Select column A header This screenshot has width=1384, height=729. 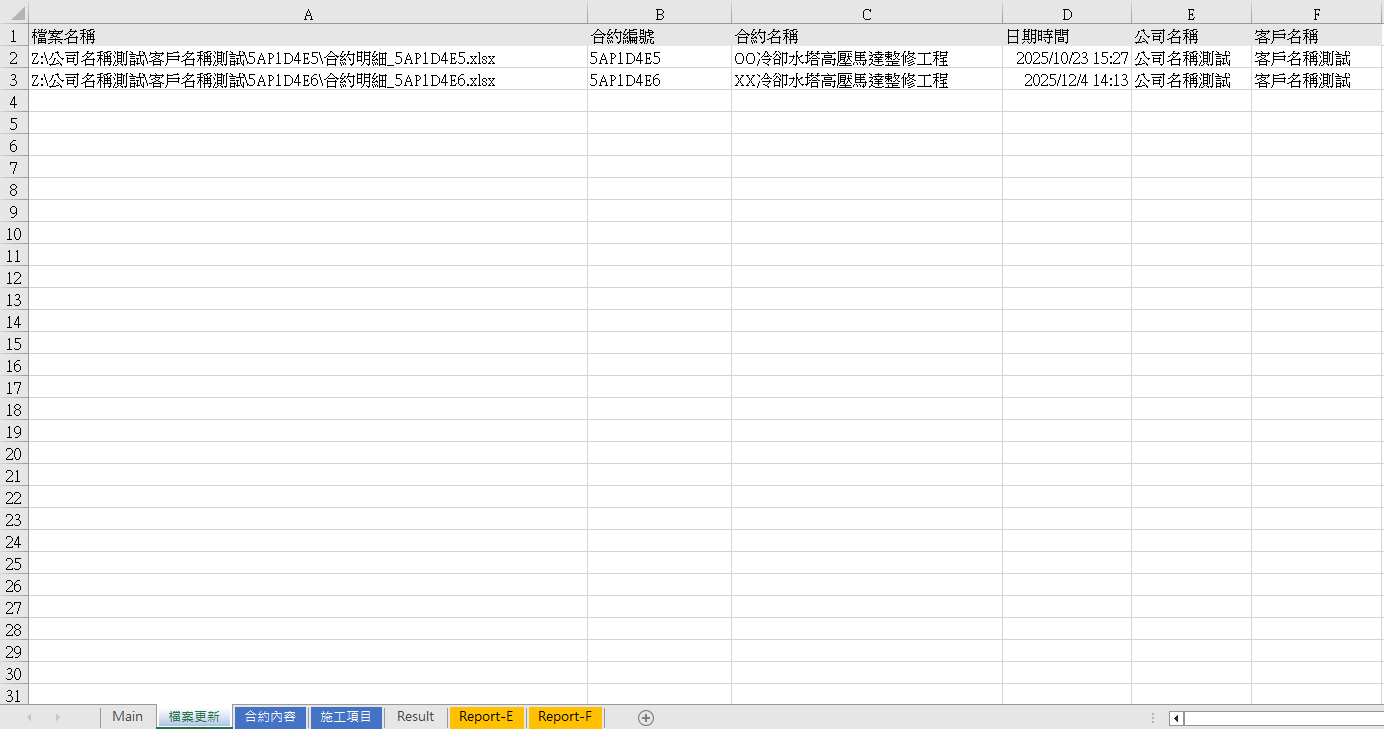[x=307, y=11]
